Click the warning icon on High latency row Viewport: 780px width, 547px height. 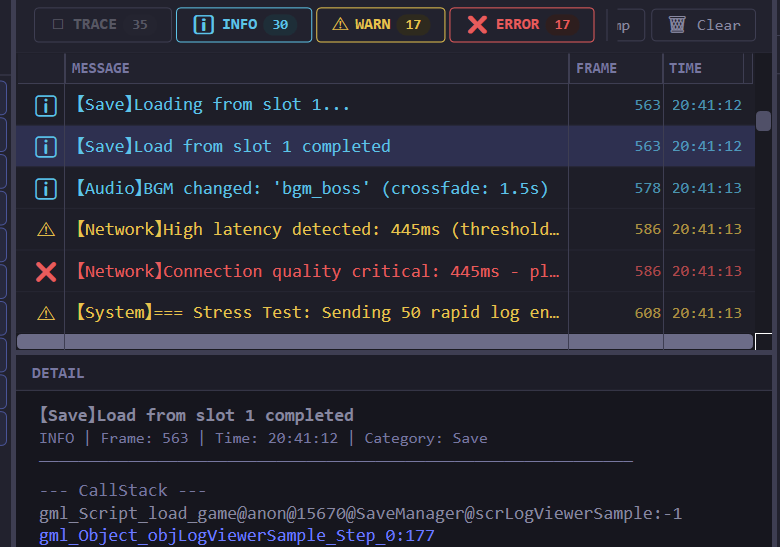click(x=46, y=230)
